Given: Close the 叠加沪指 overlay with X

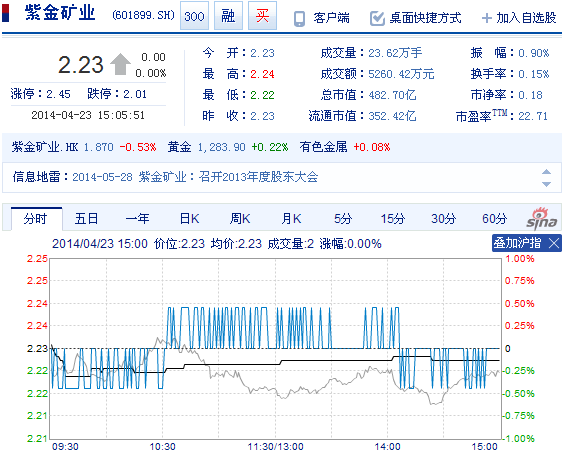Looking at the screenshot, I should point(554,244).
